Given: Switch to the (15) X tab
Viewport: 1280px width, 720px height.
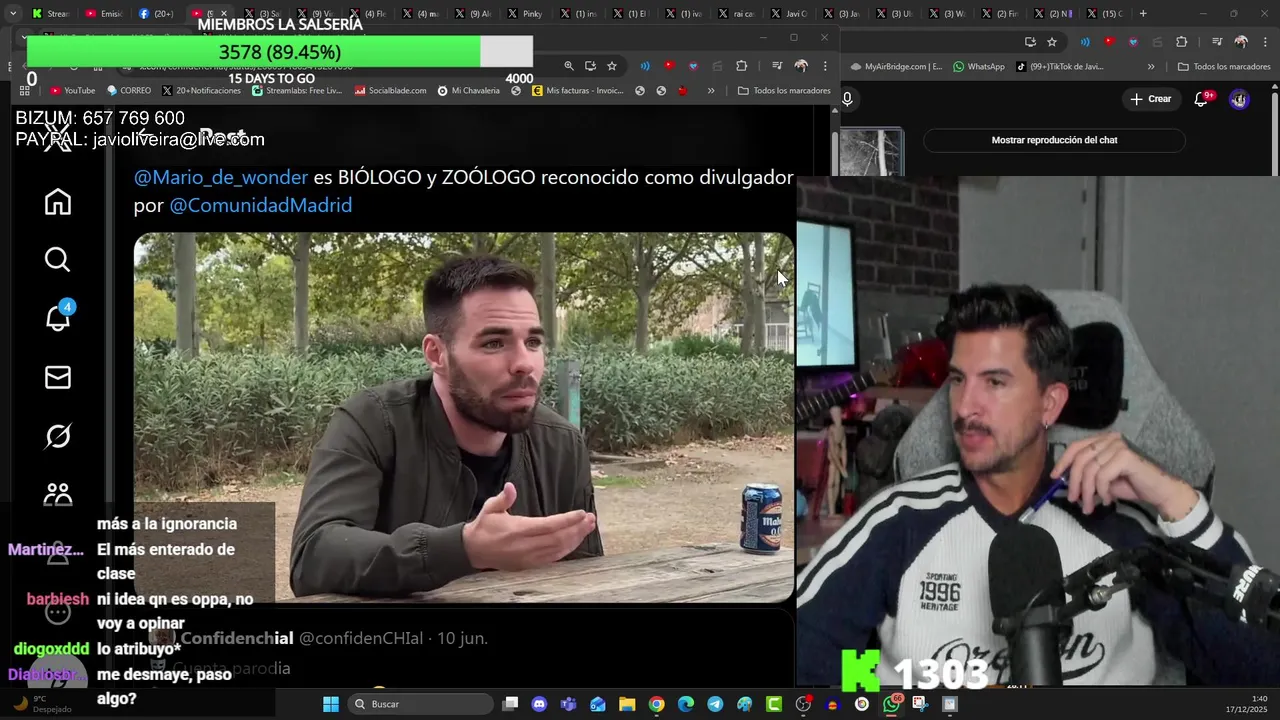Looking at the screenshot, I should click(x=1104, y=13).
